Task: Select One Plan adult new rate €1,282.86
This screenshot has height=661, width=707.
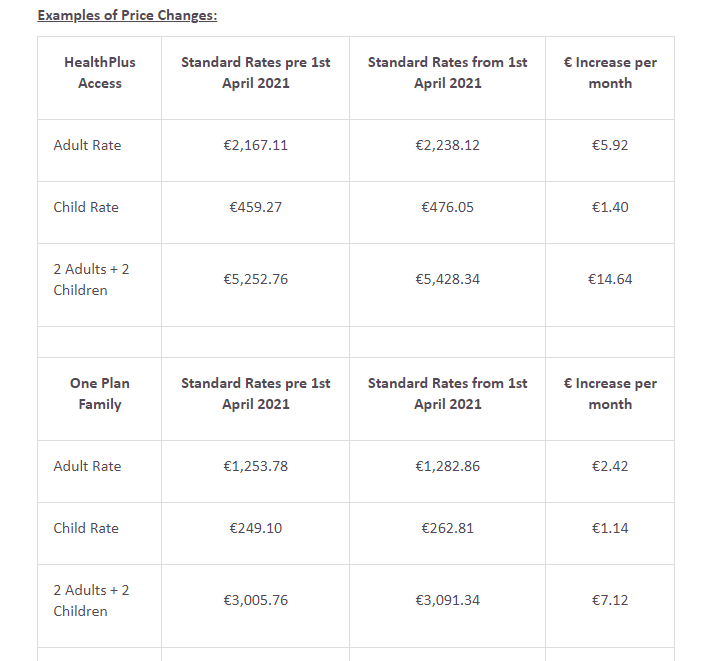Action: pos(447,466)
